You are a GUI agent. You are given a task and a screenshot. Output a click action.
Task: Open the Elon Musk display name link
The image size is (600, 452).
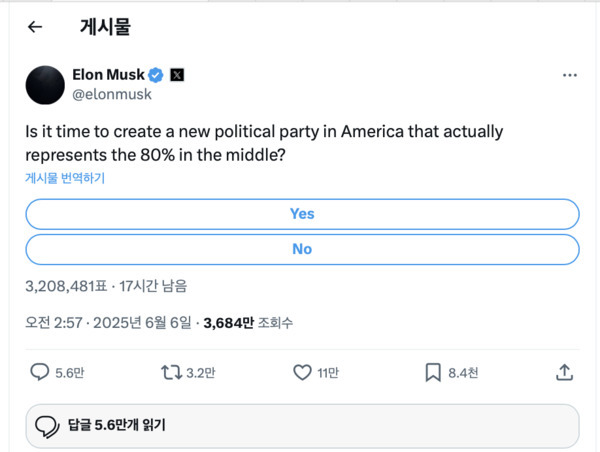tap(108, 75)
